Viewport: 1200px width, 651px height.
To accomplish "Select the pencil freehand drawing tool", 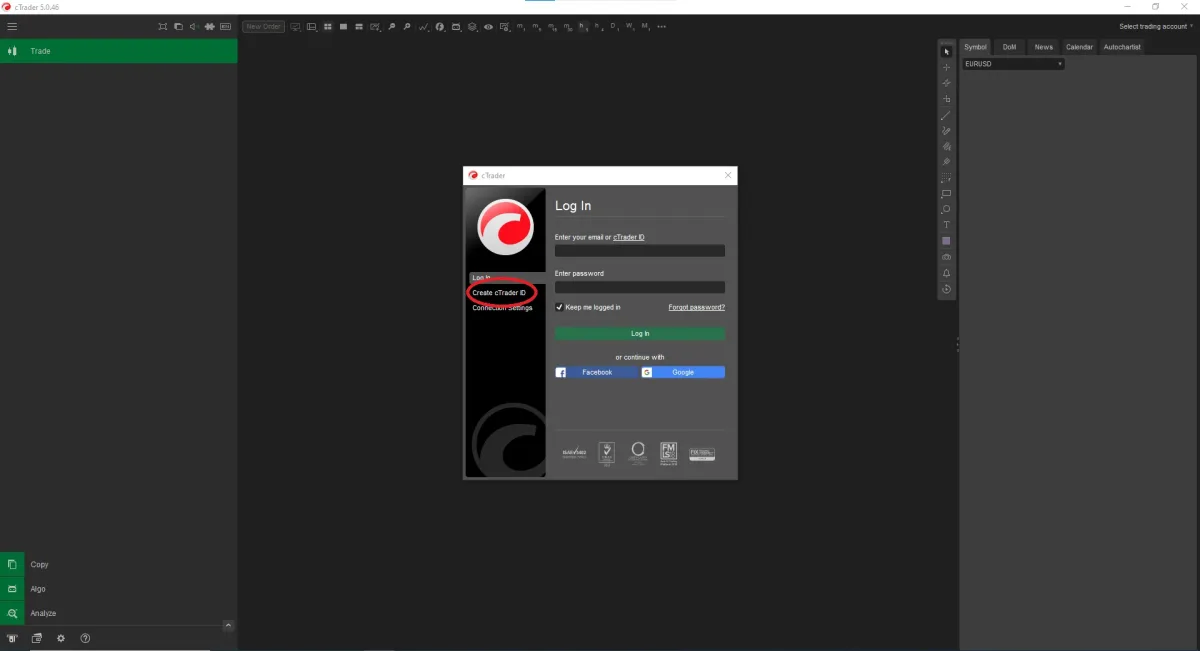I will pyautogui.click(x=947, y=131).
